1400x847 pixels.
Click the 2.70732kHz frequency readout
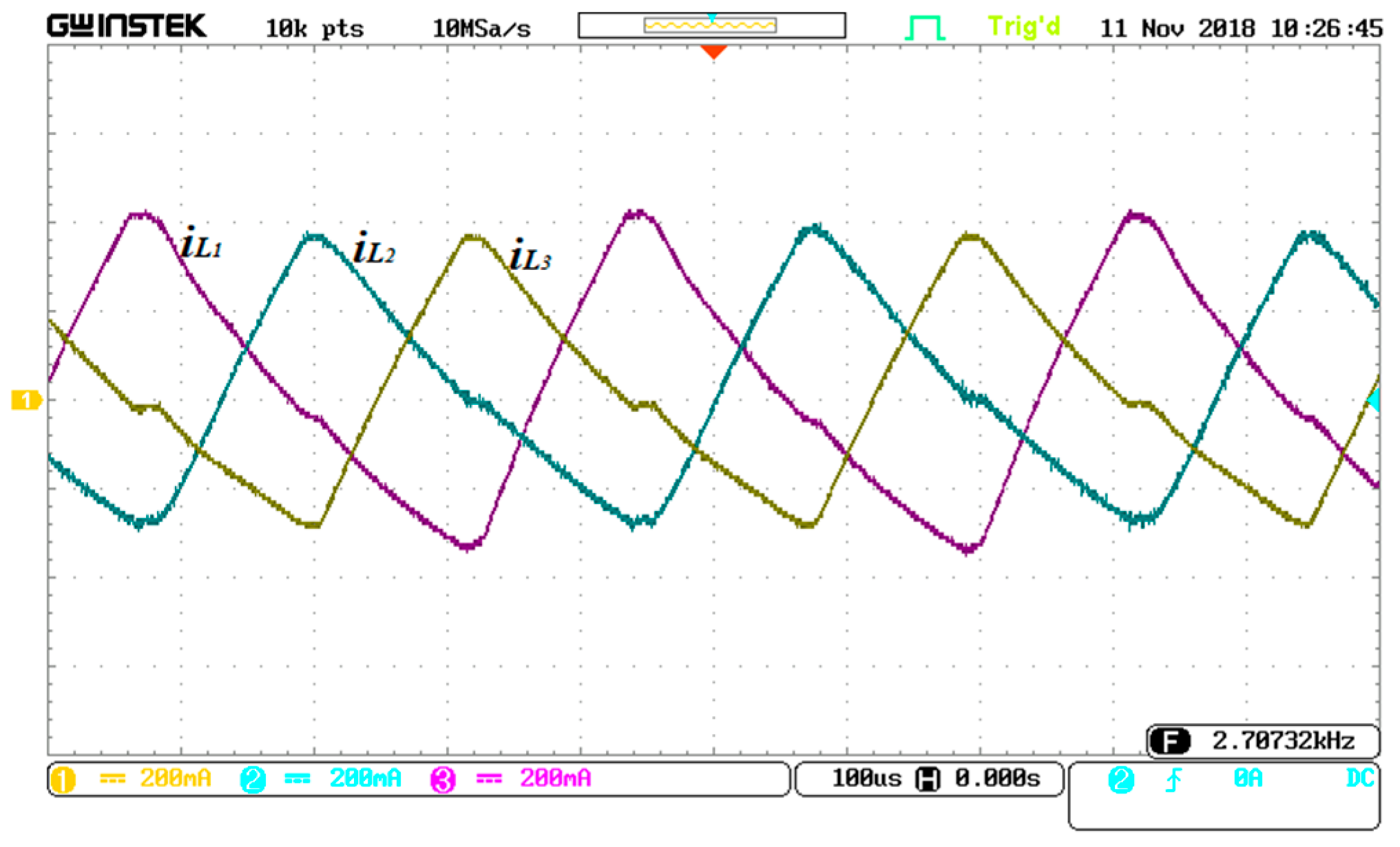pyautogui.click(x=1283, y=742)
